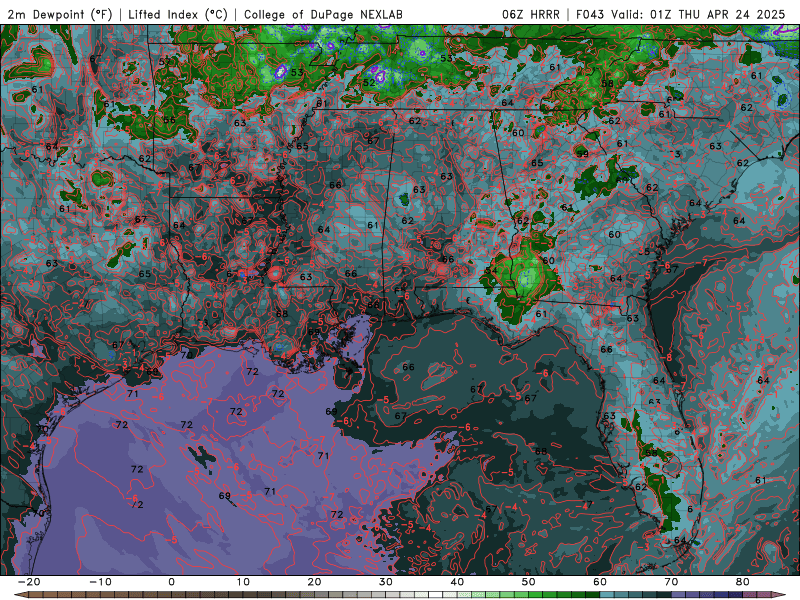This screenshot has height=600, width=800.
Task: Click the 30 label on the color scale
Action: [x=386, y=582]
